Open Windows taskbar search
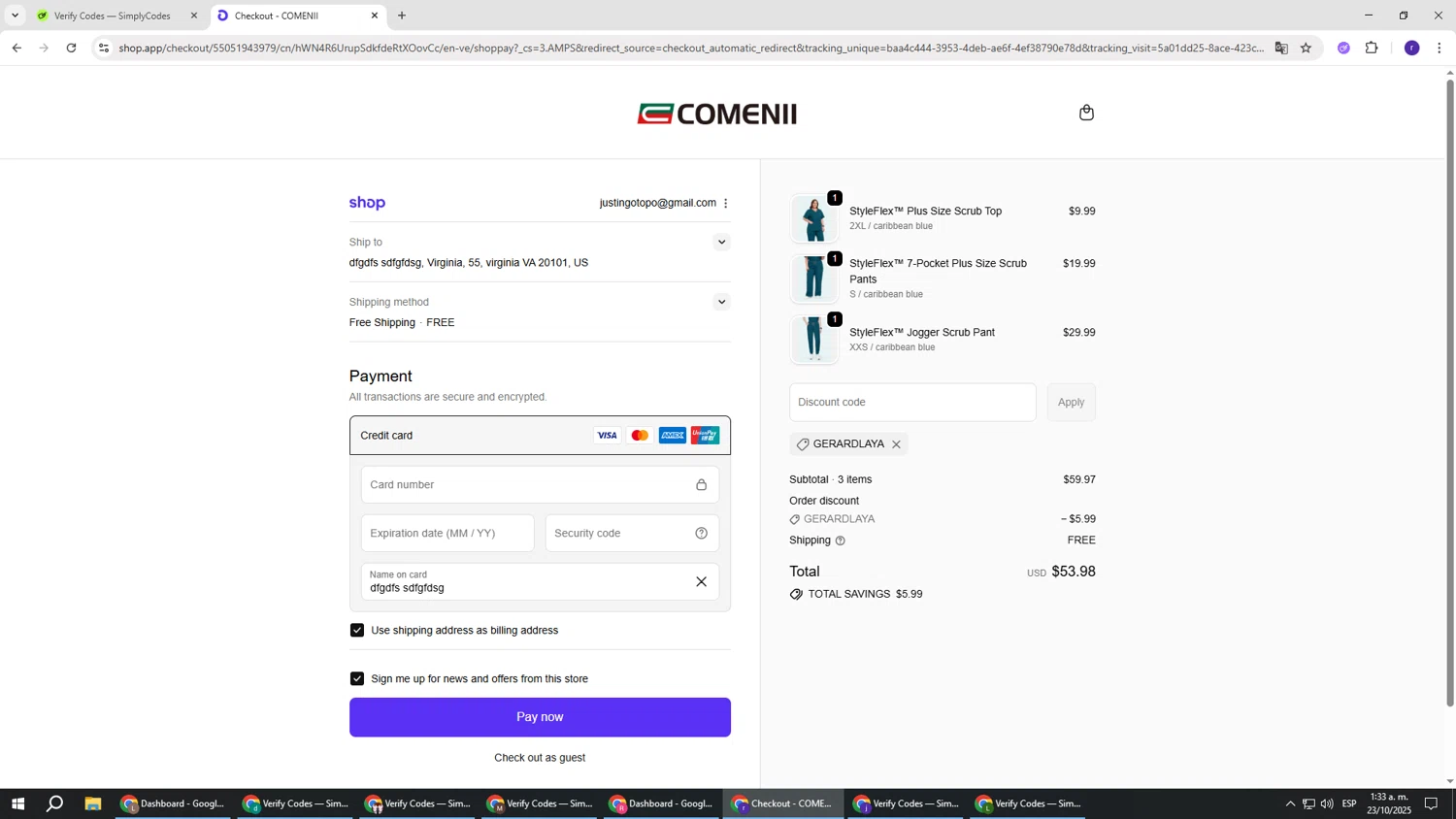The height and width of the screenshot is (819, 1456). (55, 803)
